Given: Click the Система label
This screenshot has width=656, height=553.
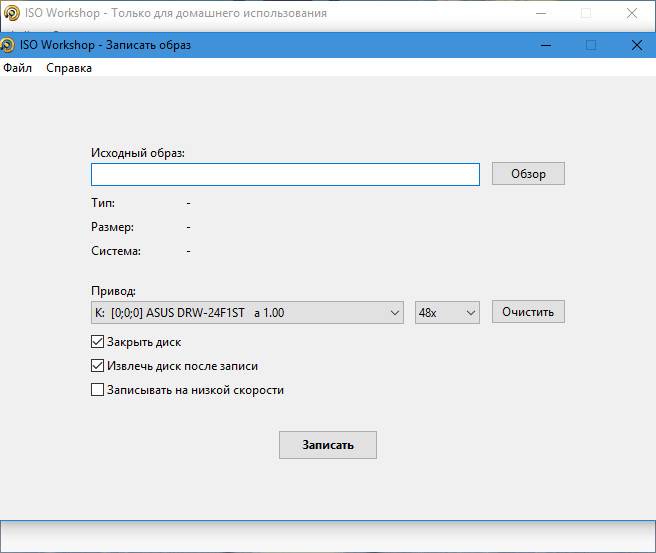Looking at the screenshot, I should click(x=116, y=251).
